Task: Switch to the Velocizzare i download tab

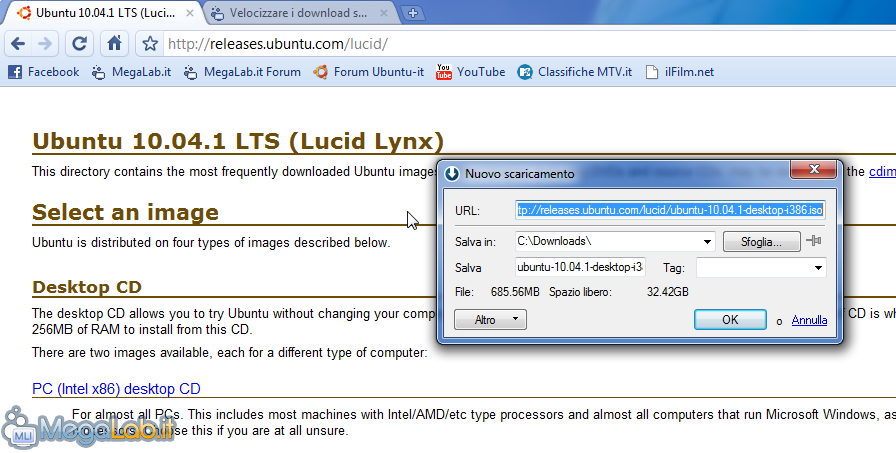Action: coord(298,13)
